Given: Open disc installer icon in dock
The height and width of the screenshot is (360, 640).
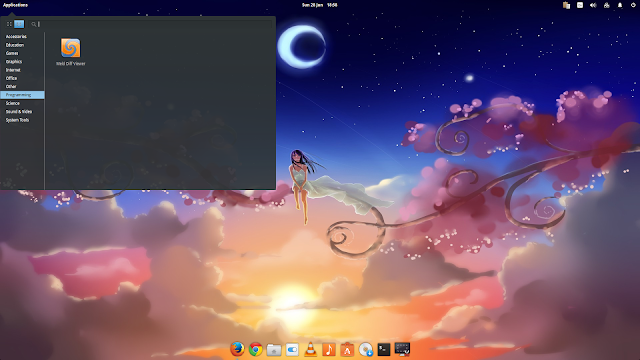Looking at the screenshot, I should click(366, 349).
